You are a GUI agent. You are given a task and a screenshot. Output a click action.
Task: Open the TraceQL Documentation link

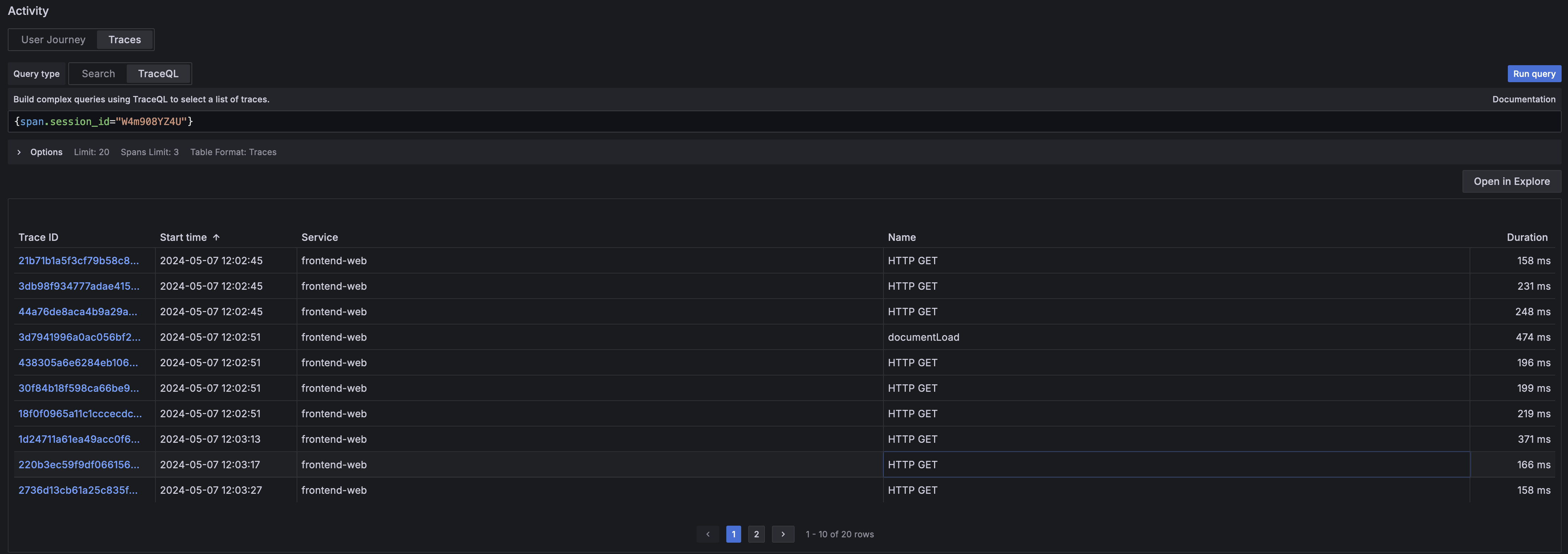(x=1523, y=99)
